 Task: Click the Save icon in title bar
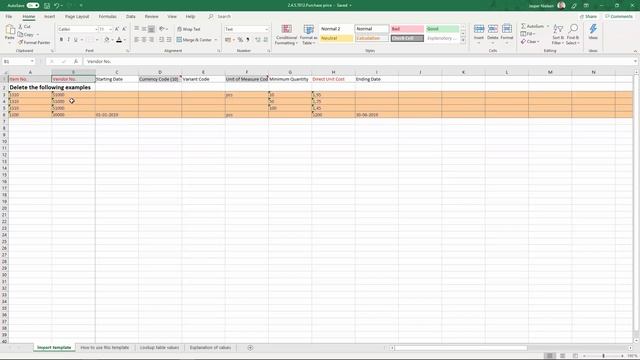point(47,6)
